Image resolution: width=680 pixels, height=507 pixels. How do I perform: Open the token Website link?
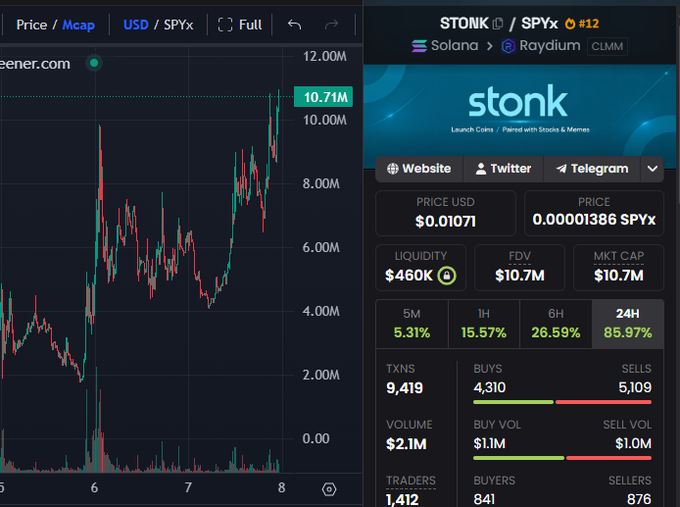coord(419,169)
